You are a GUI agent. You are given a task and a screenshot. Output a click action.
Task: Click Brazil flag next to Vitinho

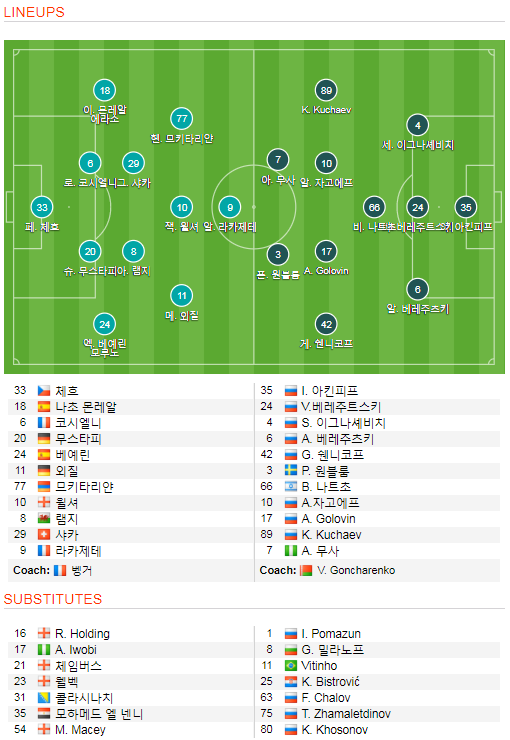click(x=291, y=666)
